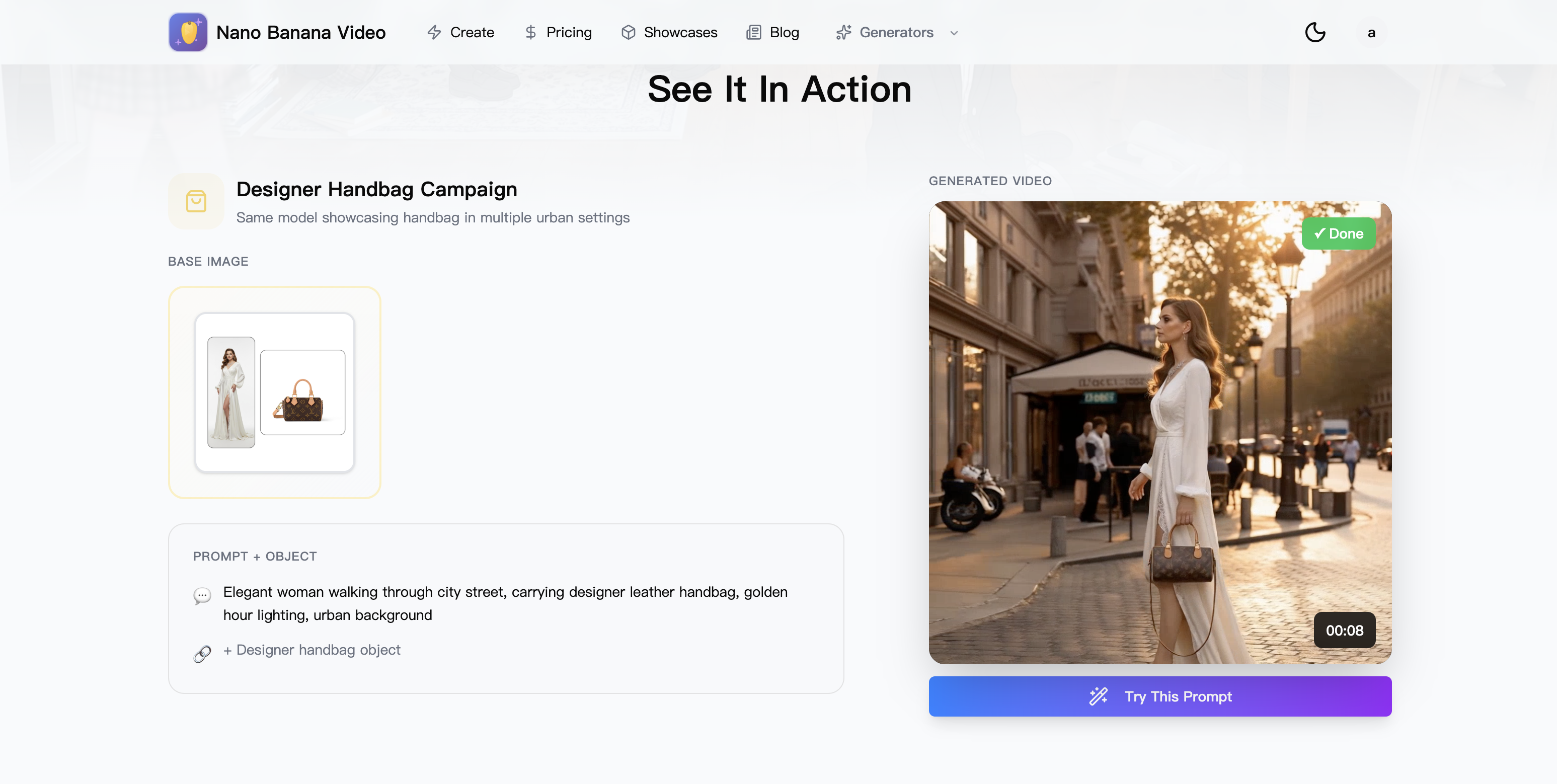Viewport: 1557px width, 784px height.
Task: Click the Done status badge on the video
Action: [1338, 233]
